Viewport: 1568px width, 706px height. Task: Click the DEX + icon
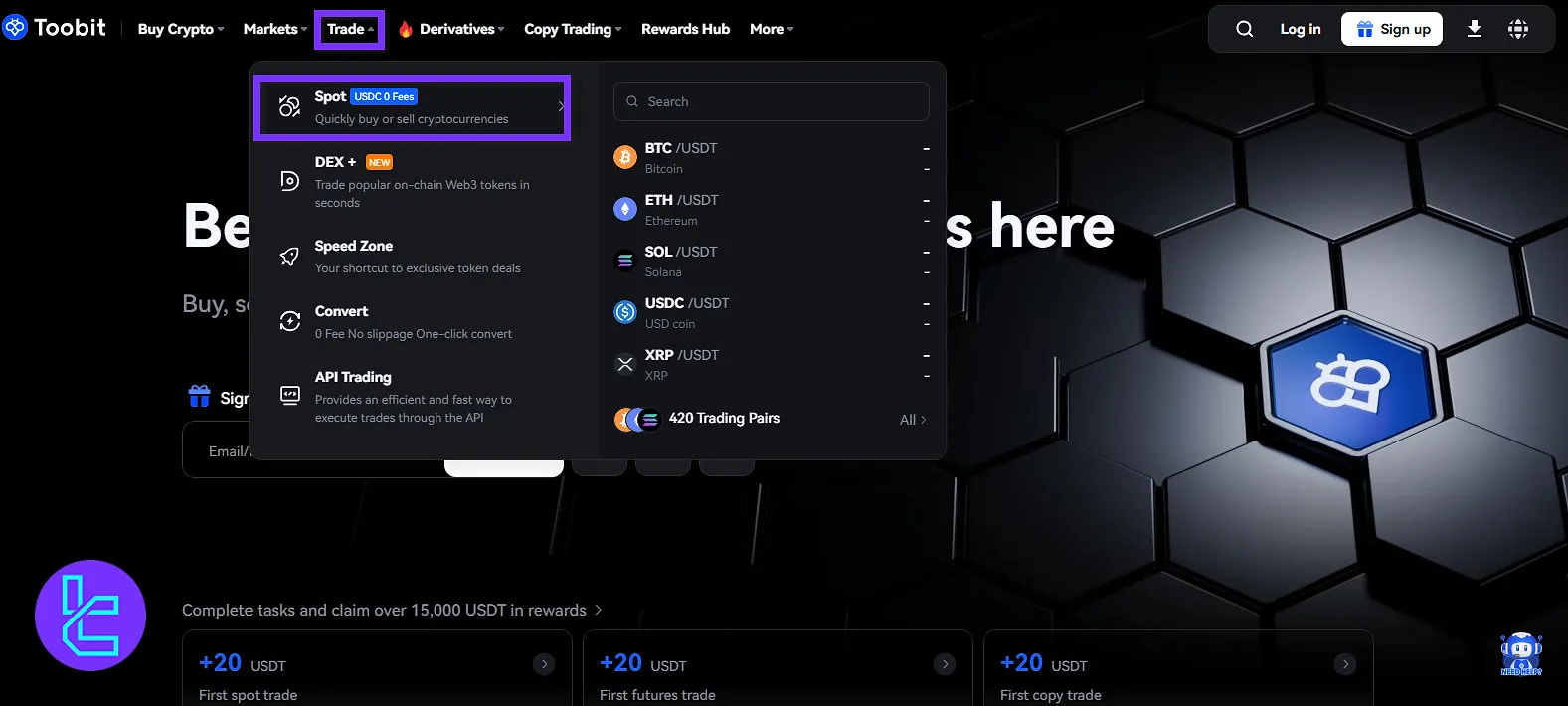pos(289,180)
